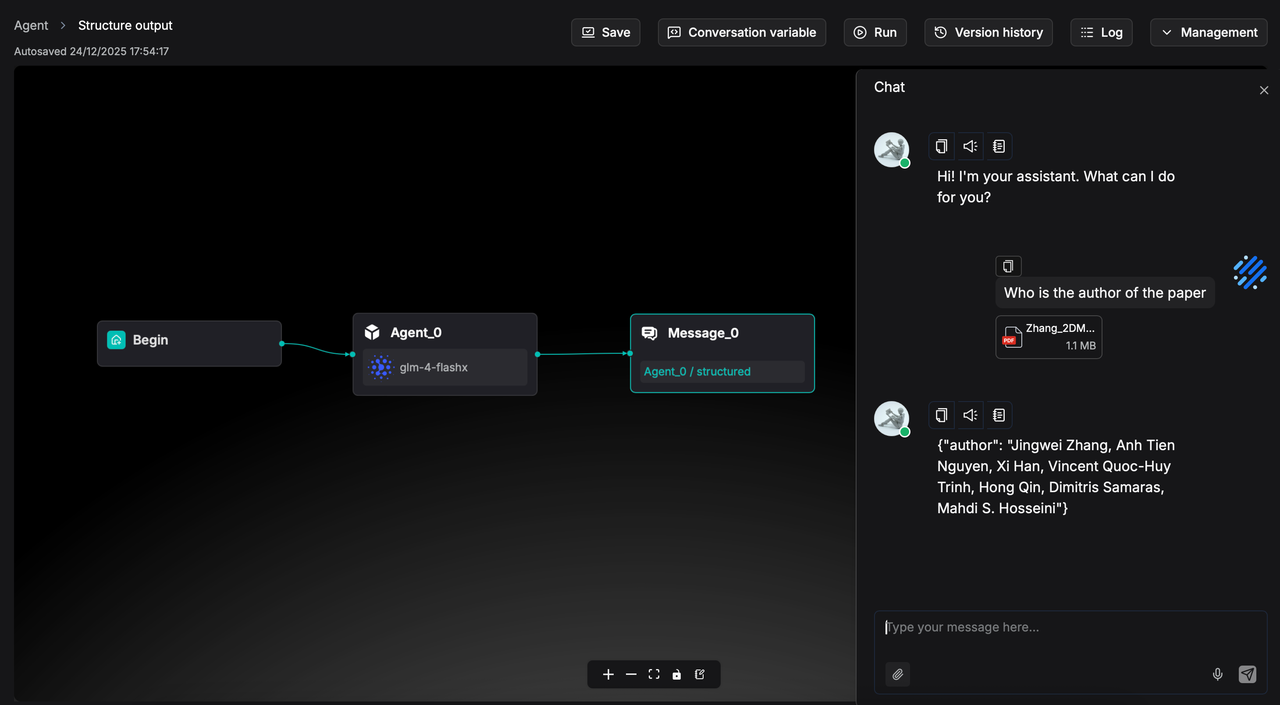Click the attach file paperclip icon

click(x=898, y=674)
